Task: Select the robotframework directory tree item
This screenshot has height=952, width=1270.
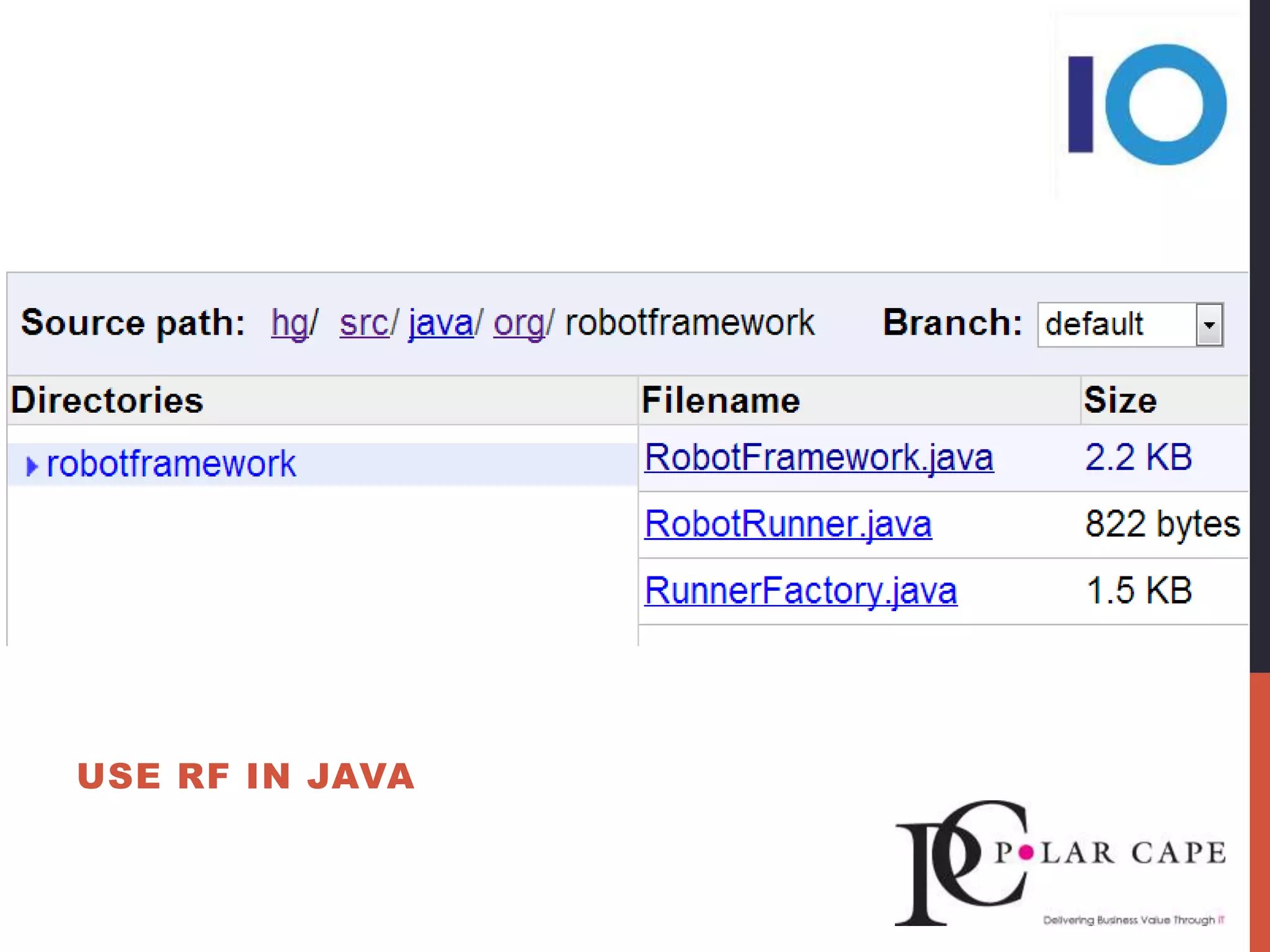Action: [x=171, y=464]
